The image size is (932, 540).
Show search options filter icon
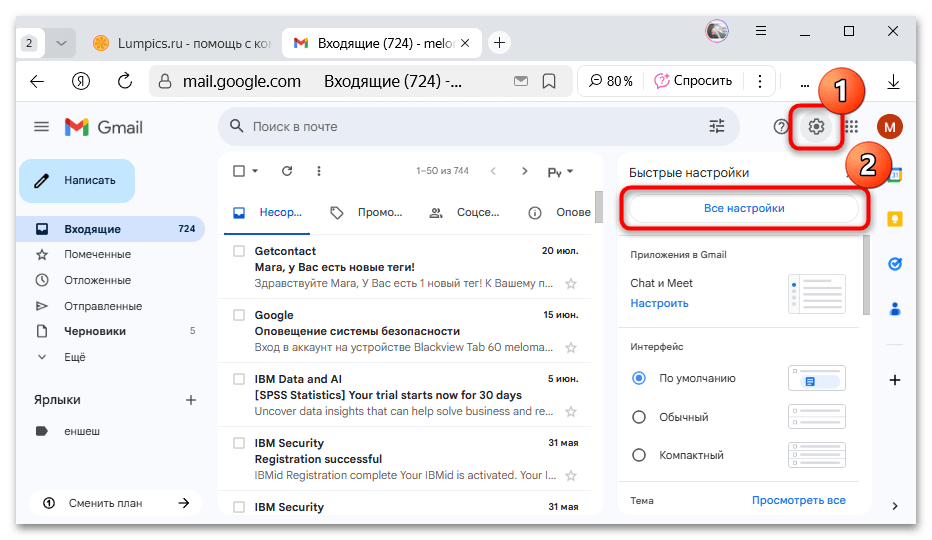[x=717, y=126]
